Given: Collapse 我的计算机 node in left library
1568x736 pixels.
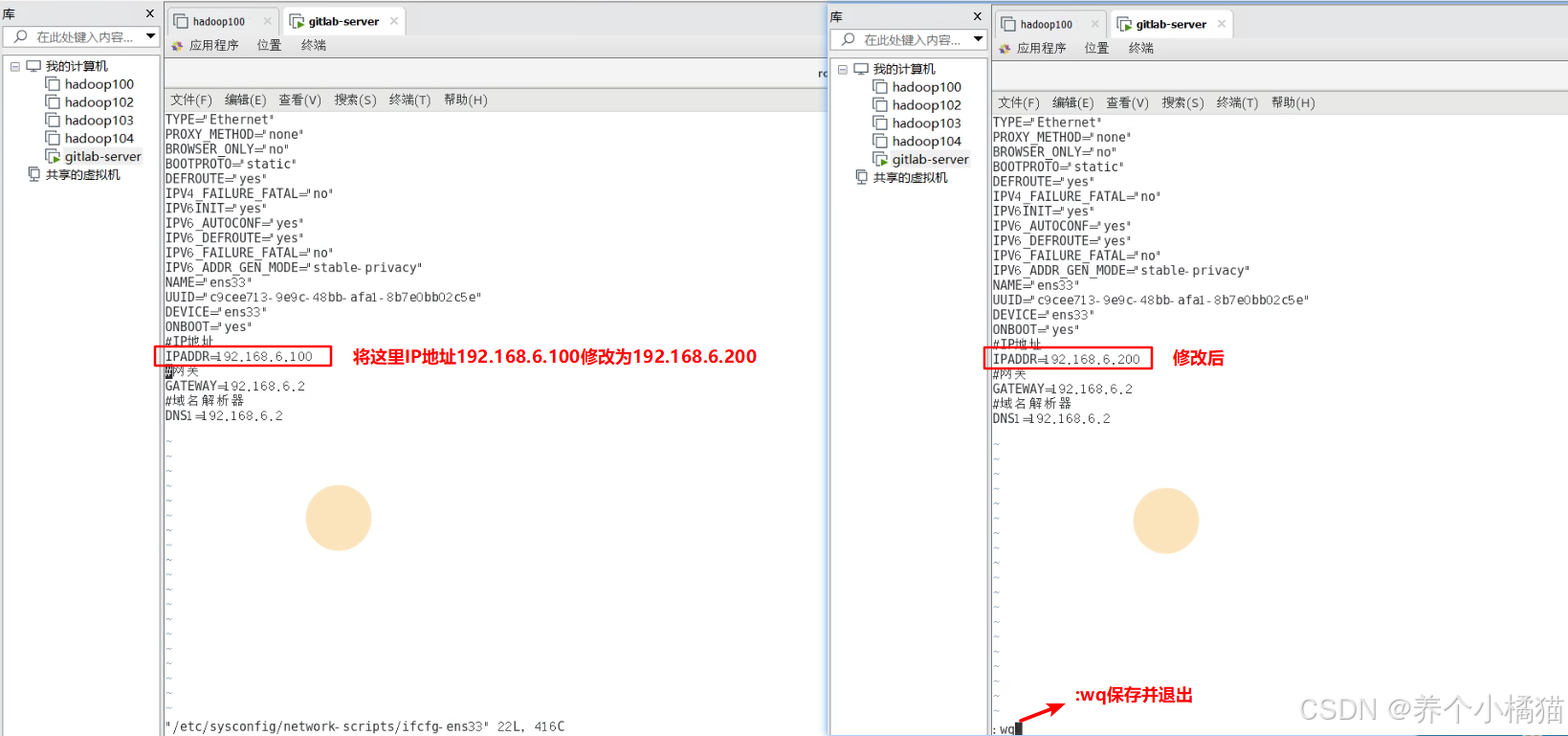Looking at the screenshot, I should [14, 66].
